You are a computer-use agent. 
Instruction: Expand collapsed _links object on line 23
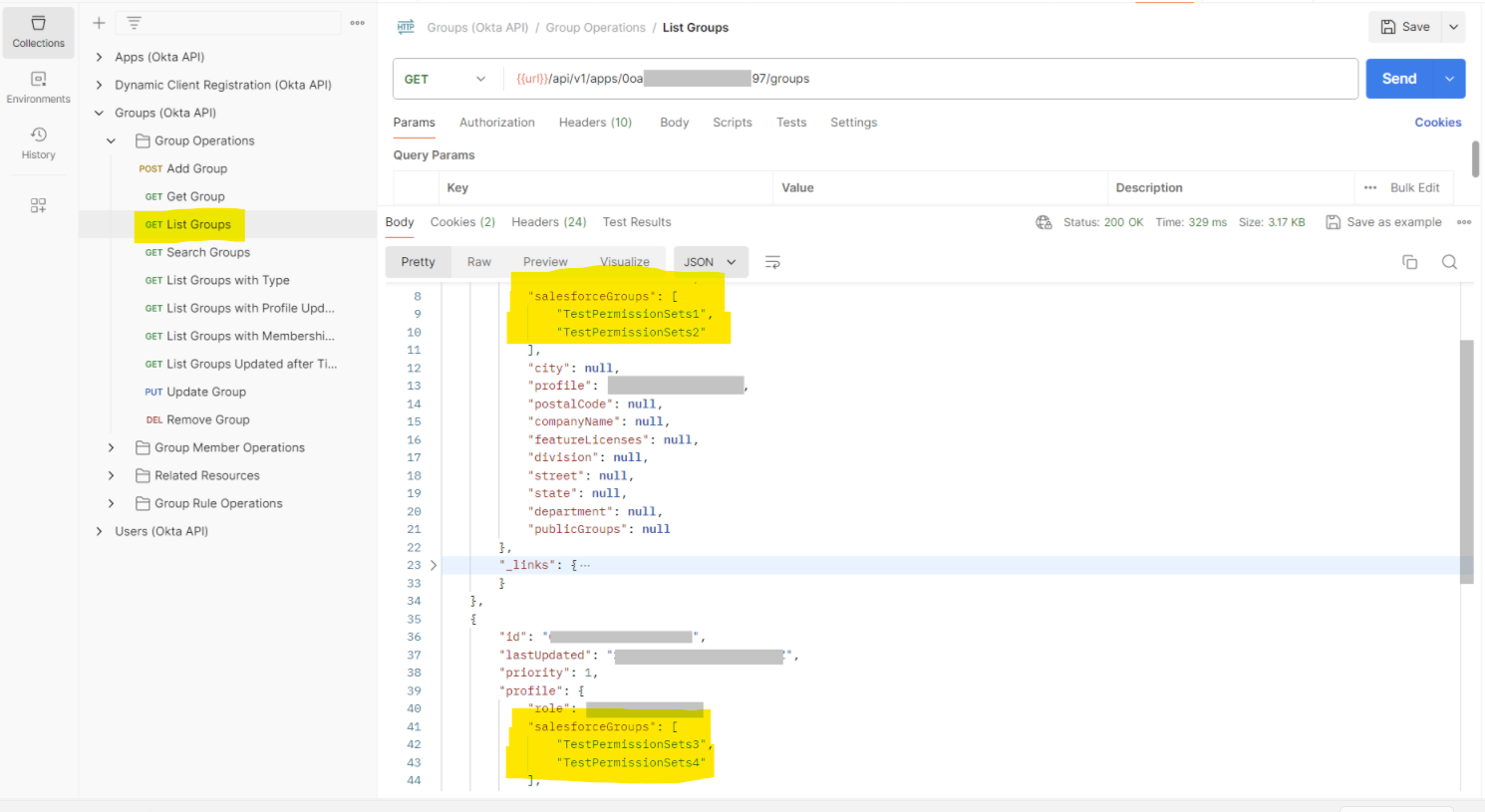(x=434, y=565)
